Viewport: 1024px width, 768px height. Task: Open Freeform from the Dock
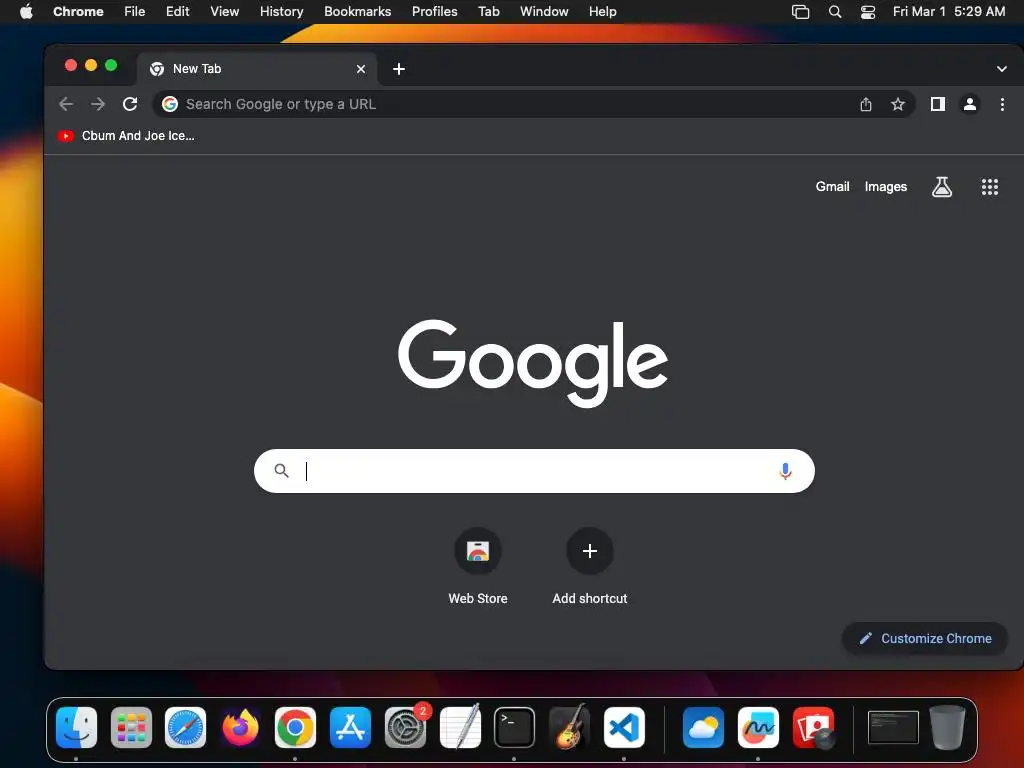click(x=758, y=727)
